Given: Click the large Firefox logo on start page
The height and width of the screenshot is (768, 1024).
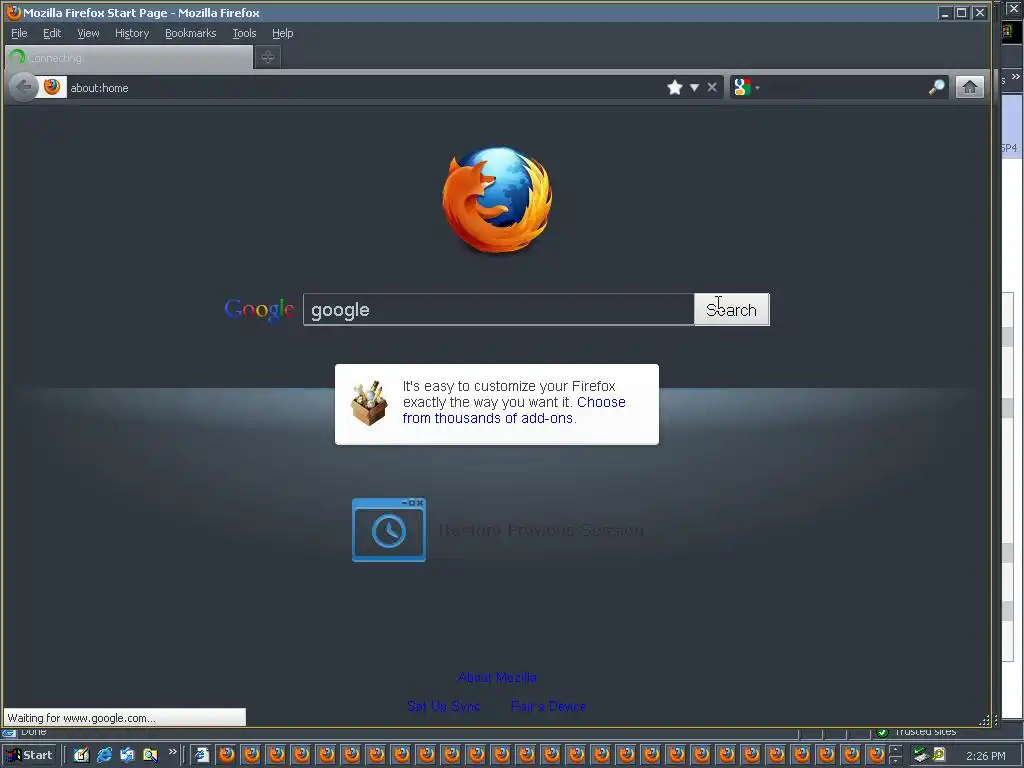Looking at the screenshot, I should tap(498, 200).
